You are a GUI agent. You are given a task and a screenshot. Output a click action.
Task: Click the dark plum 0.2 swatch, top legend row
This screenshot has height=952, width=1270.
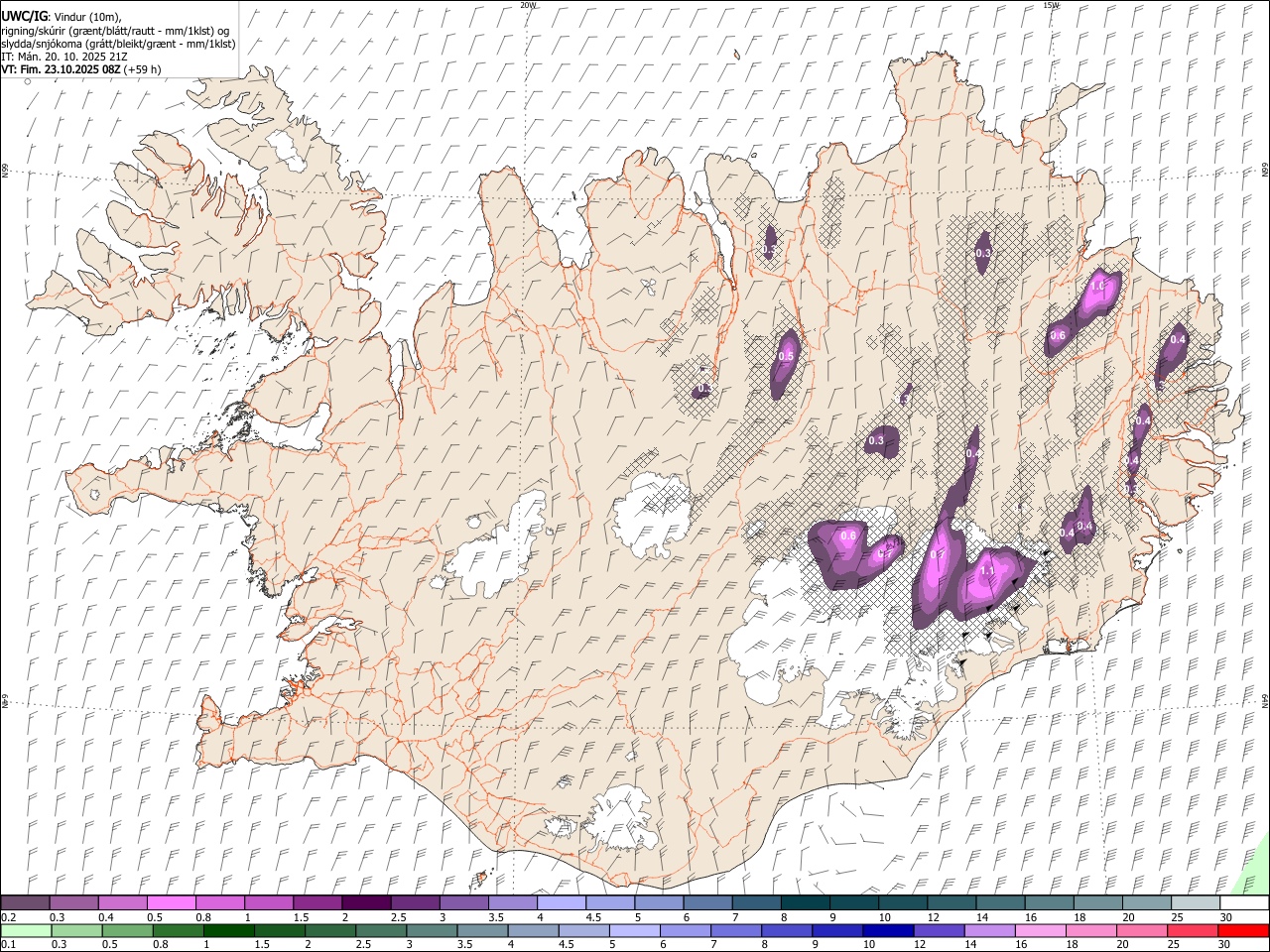(x=26, y=902)
